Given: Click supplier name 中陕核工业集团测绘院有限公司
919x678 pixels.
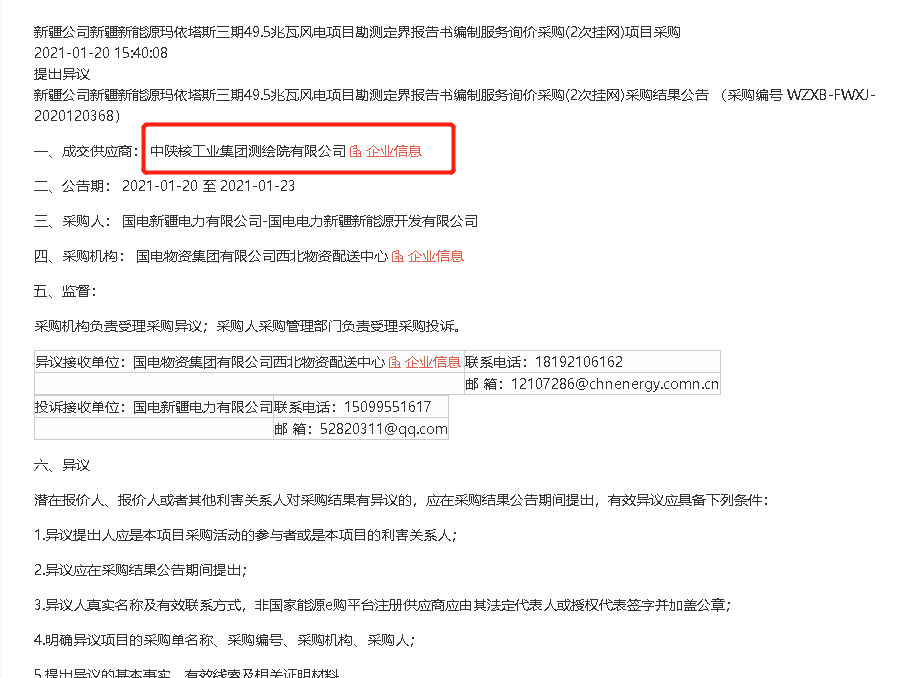Looking at the screenshot, I should (x=248, y=151).
